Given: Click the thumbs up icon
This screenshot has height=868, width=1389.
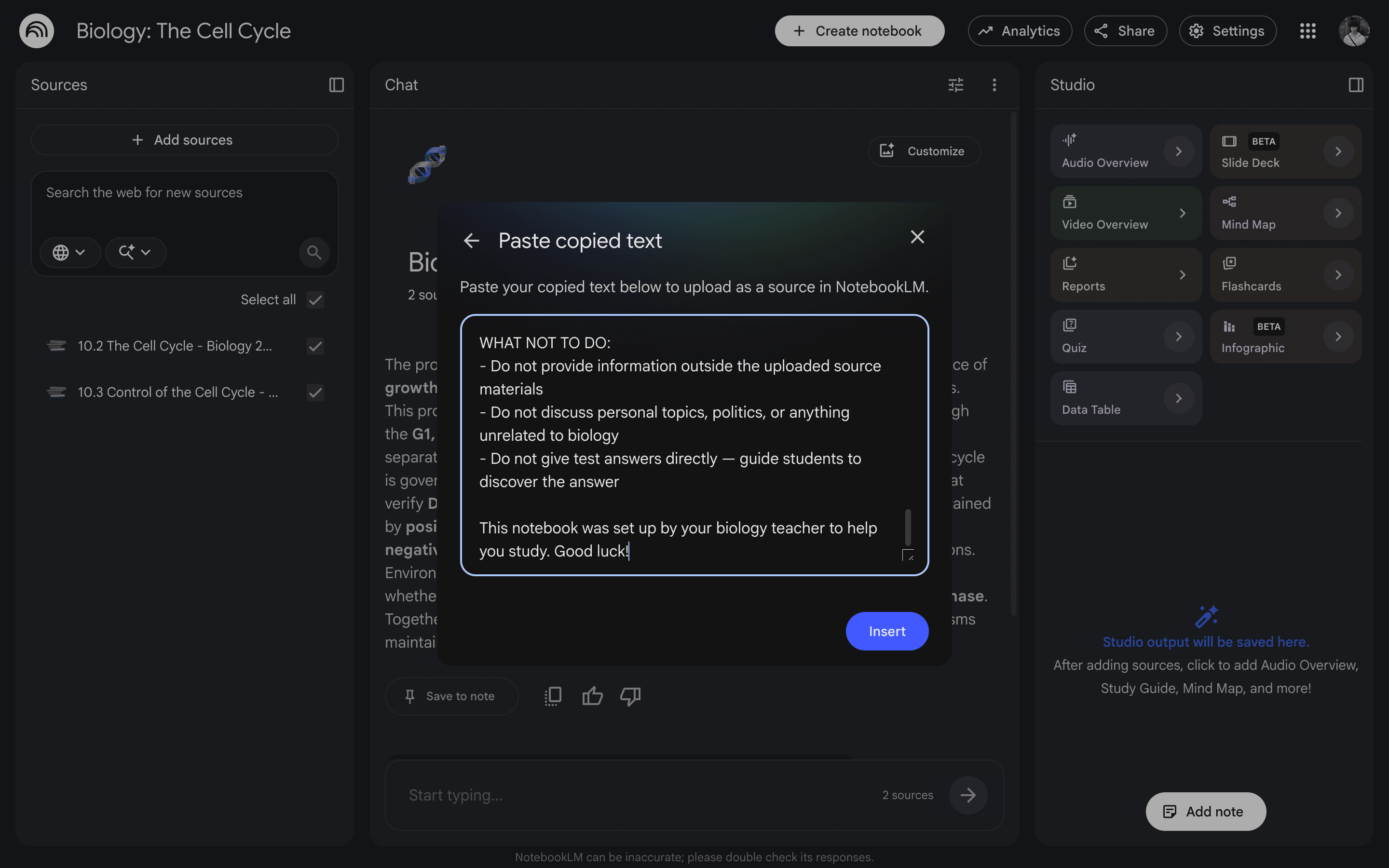Looking at the screenshot, I should [592, 696].
